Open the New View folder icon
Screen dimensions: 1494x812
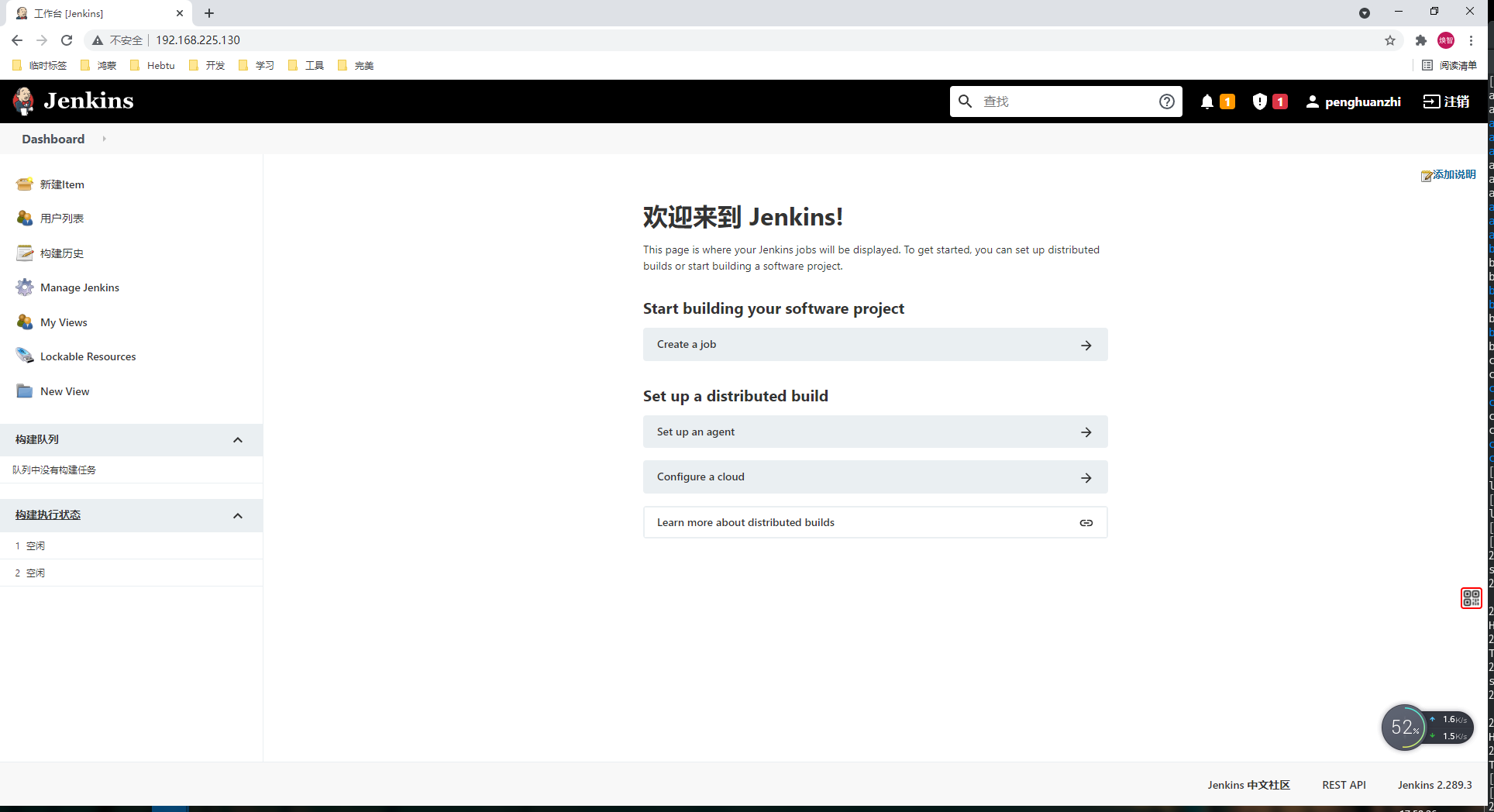25,391
